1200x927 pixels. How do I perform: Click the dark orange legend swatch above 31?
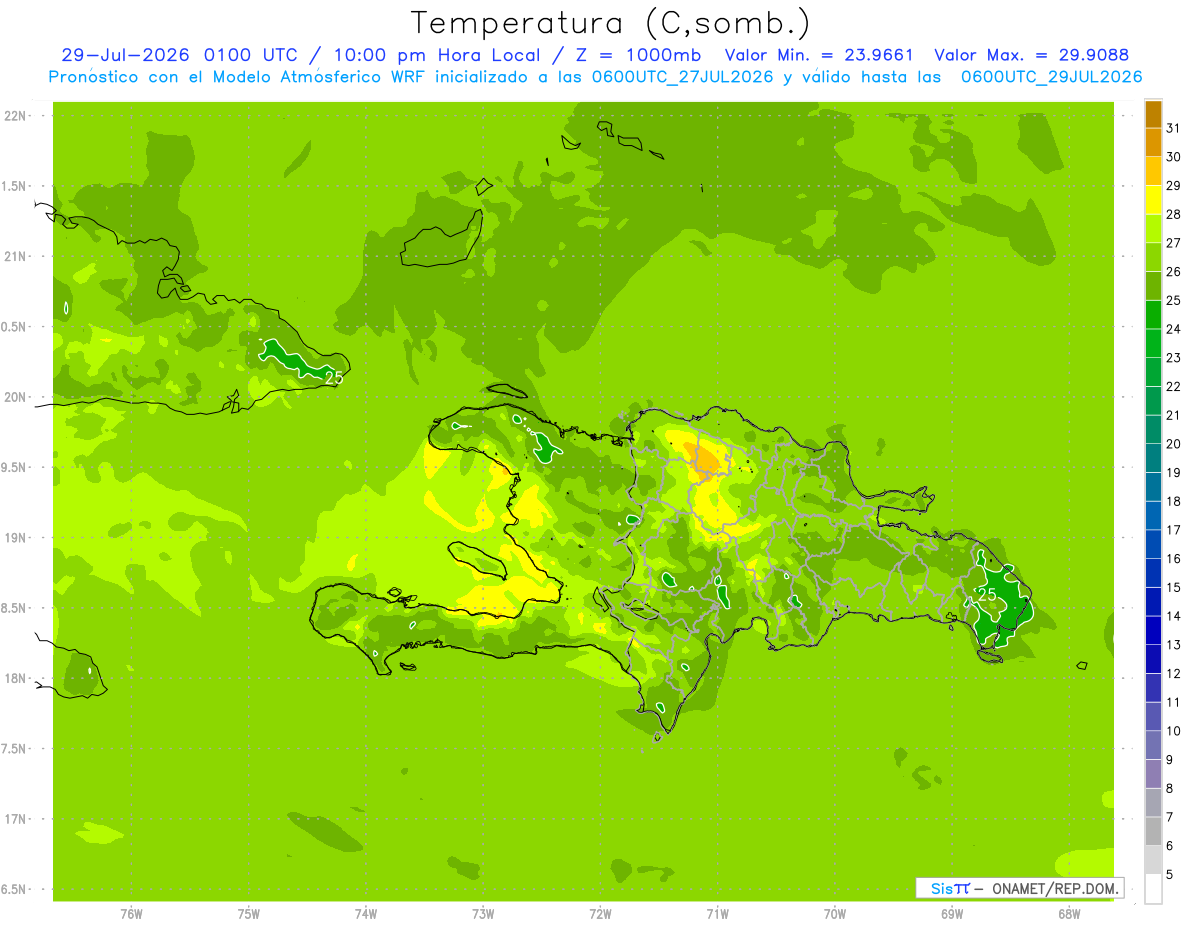(x=1153, y=115)
